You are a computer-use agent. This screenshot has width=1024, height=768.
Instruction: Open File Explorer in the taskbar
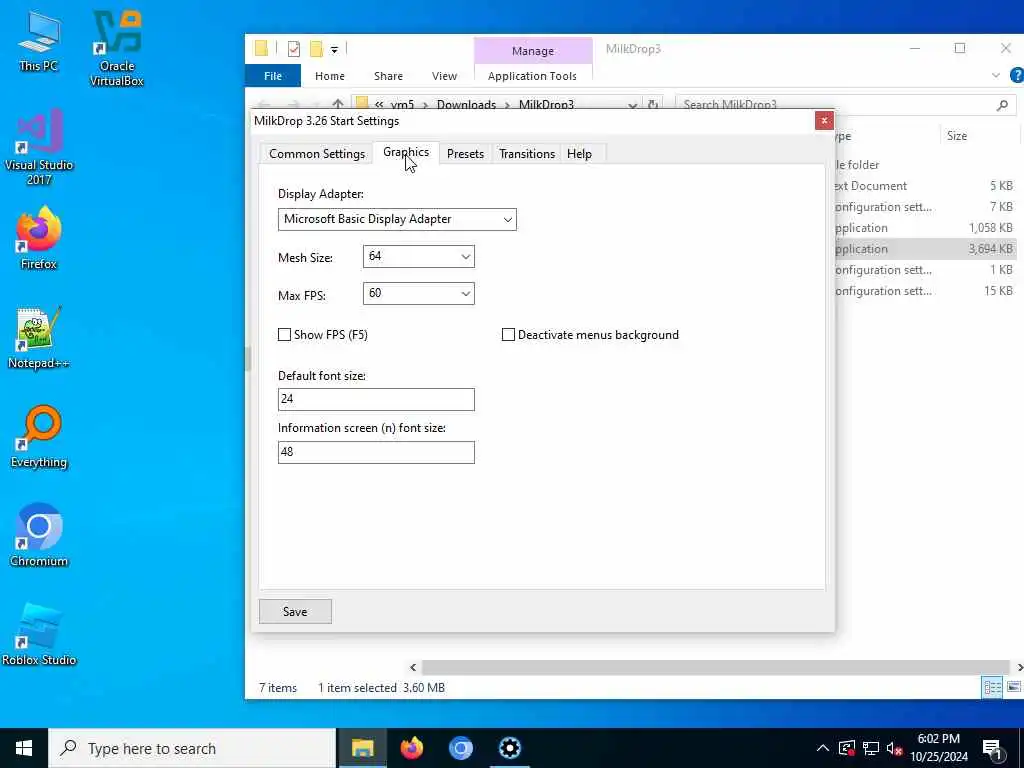click(x=362, y=748)
